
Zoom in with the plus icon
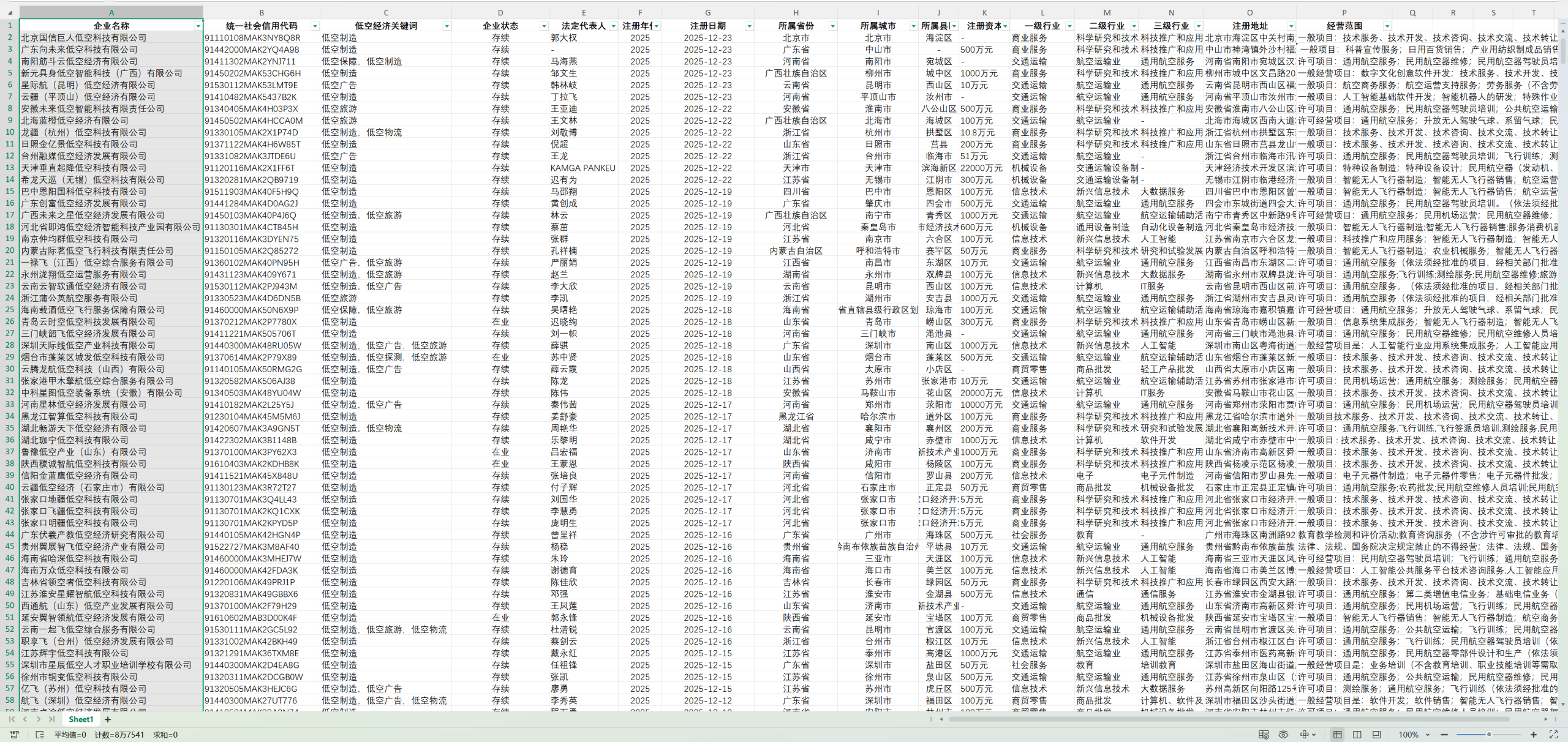point(1534,735)
